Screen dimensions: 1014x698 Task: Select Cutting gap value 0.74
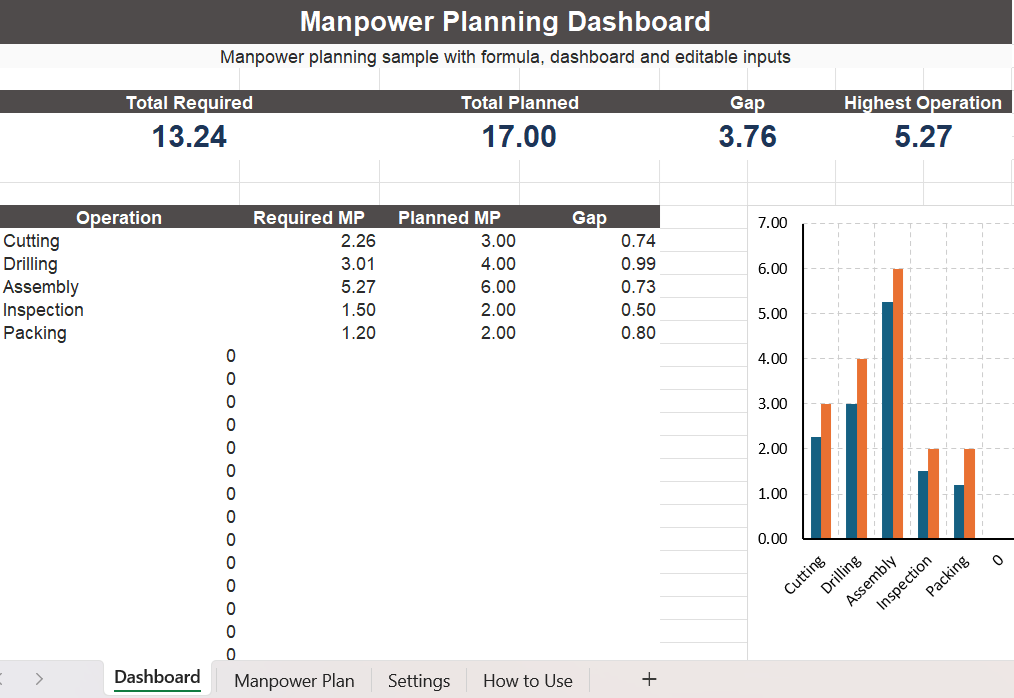pos(638,241)
